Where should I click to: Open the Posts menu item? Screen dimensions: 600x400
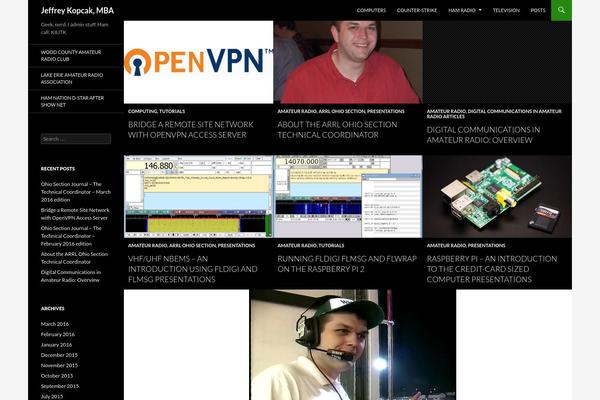(x=538, y=10)
